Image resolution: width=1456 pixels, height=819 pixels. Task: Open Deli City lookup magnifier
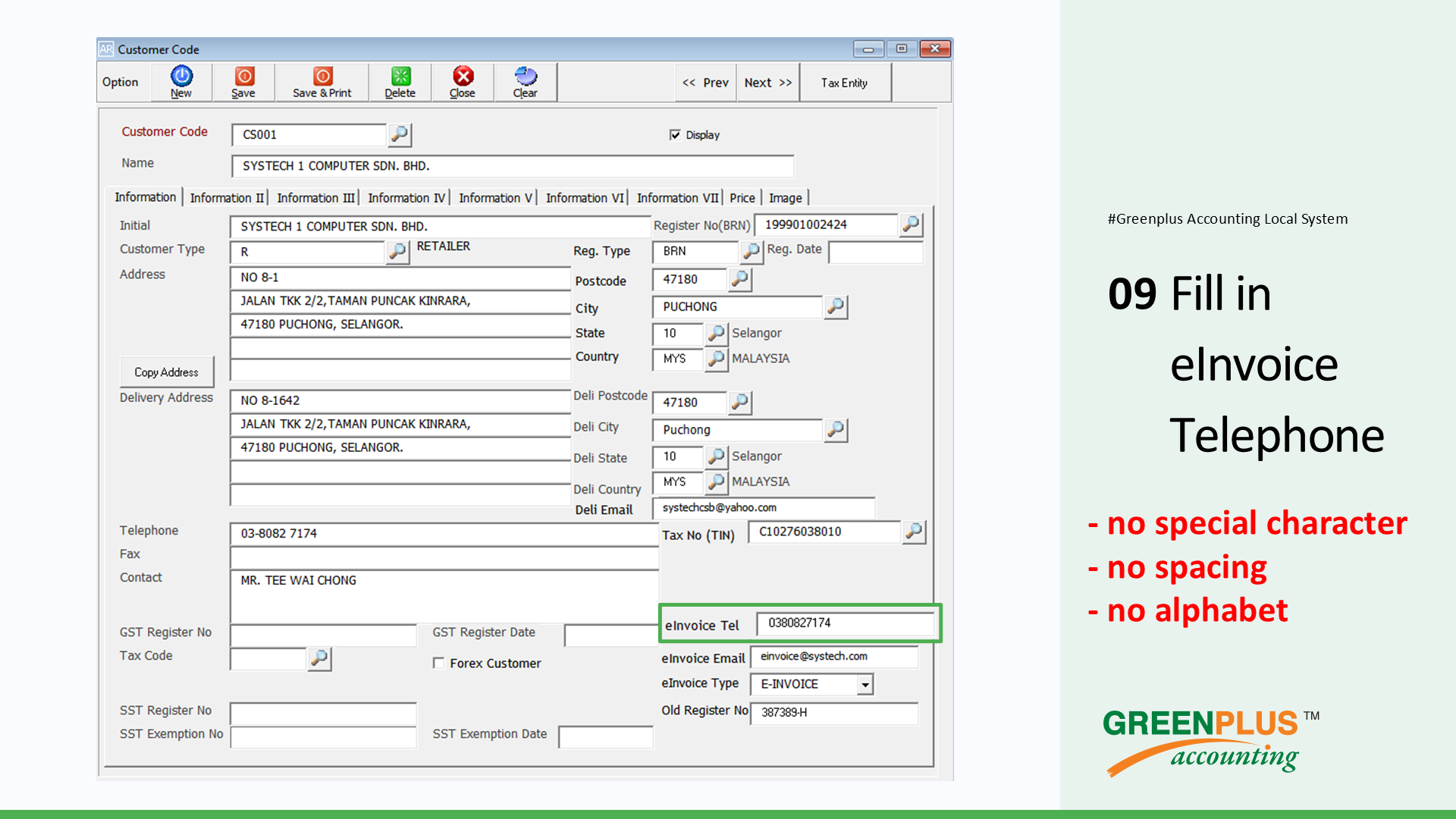836,430
